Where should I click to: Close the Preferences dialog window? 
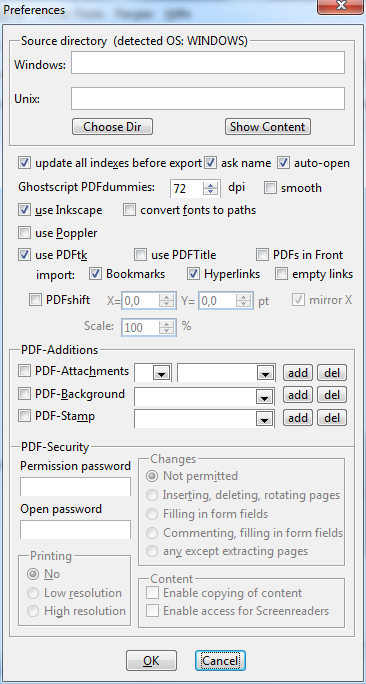coord(341,6)
